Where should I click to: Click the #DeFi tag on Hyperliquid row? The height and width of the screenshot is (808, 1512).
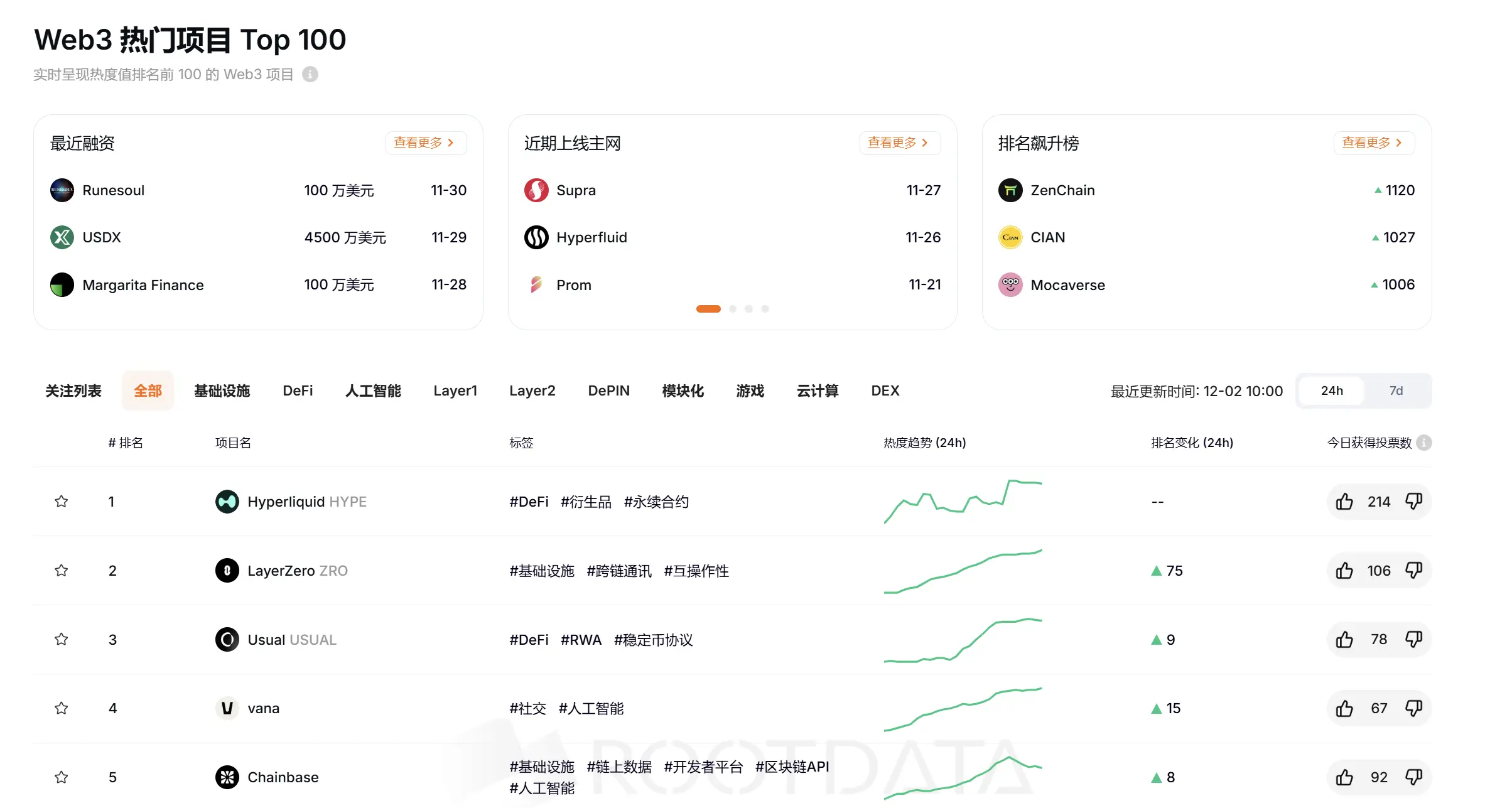(x=529, y=501)
